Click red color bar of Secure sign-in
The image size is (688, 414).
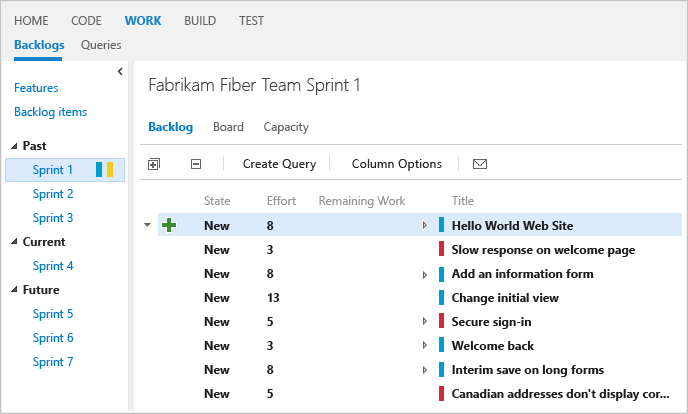point(441,321)
